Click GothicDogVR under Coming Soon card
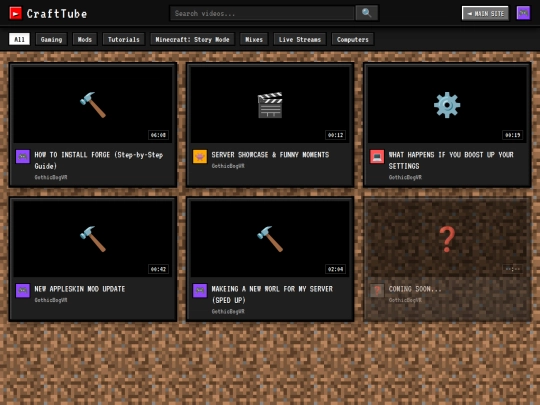 (405, 300)
